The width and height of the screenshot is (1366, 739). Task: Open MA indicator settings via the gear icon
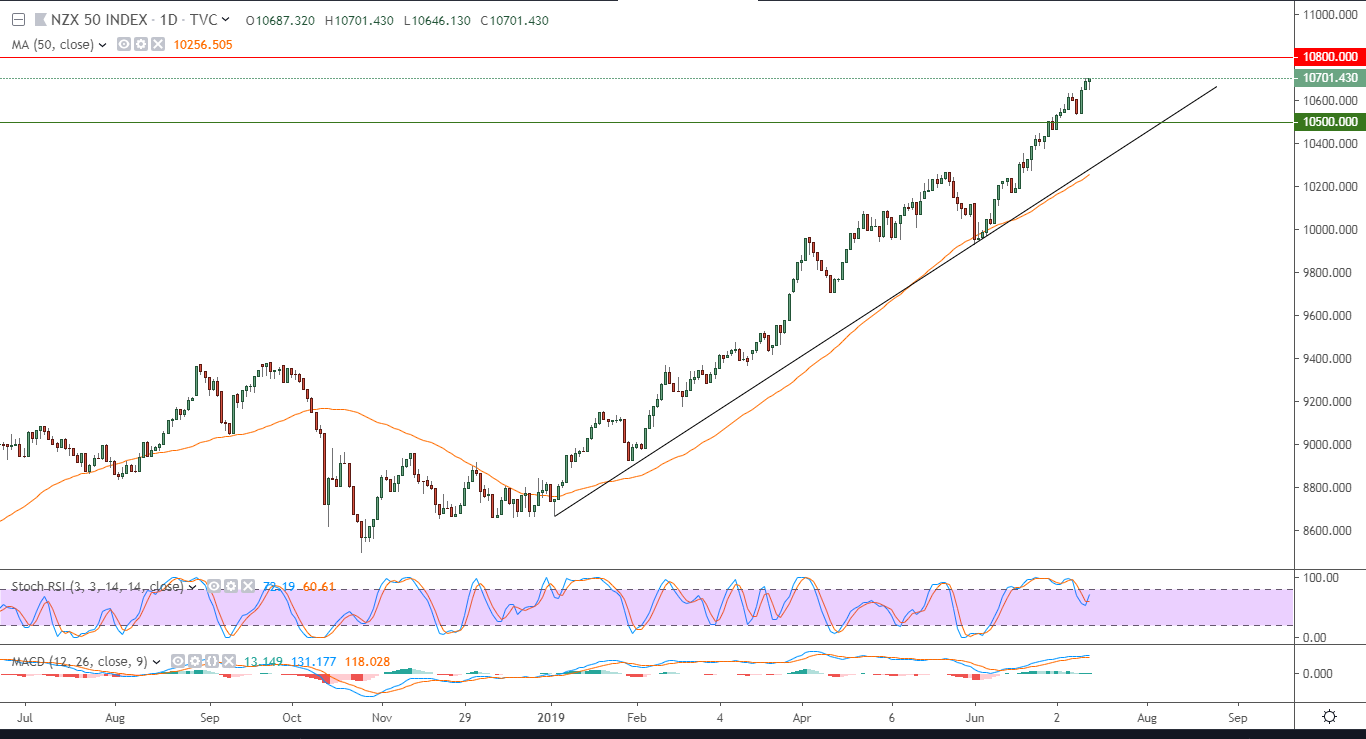(141, 44)
